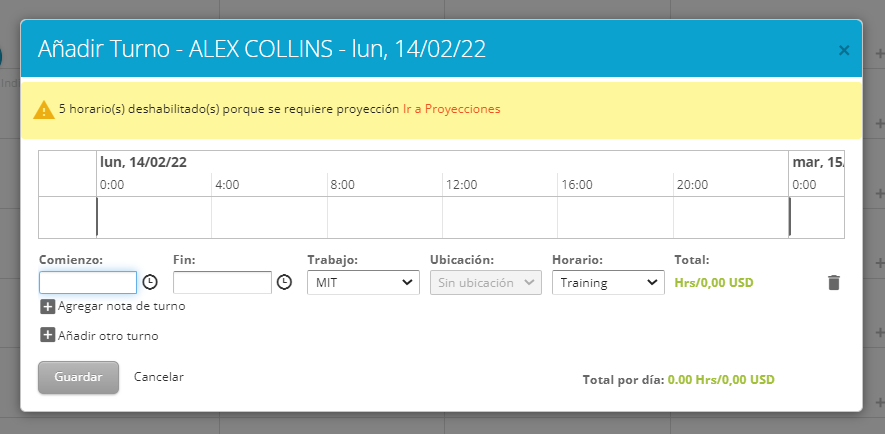Click into the Fin end time field

[222, 283]
